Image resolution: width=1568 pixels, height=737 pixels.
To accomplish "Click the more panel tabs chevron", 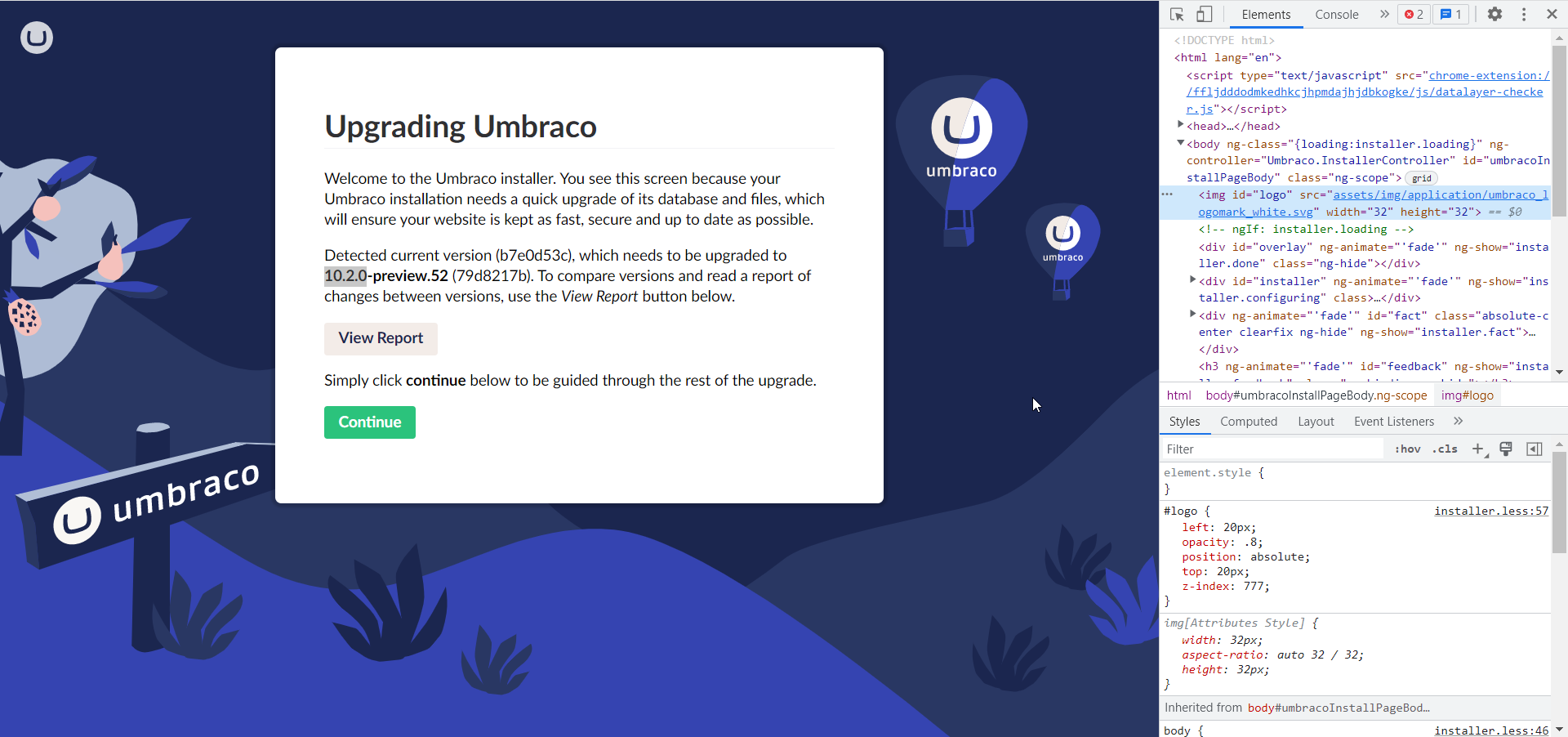I will 1384,14.
